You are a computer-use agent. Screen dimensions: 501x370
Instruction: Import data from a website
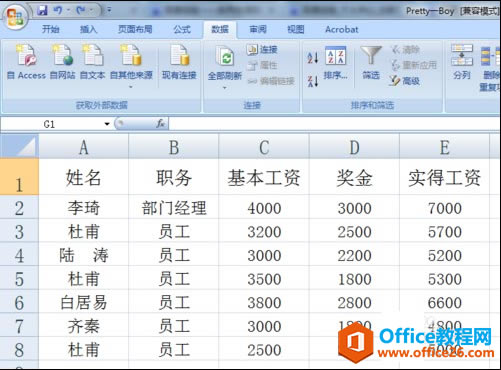tap(62, 63)
